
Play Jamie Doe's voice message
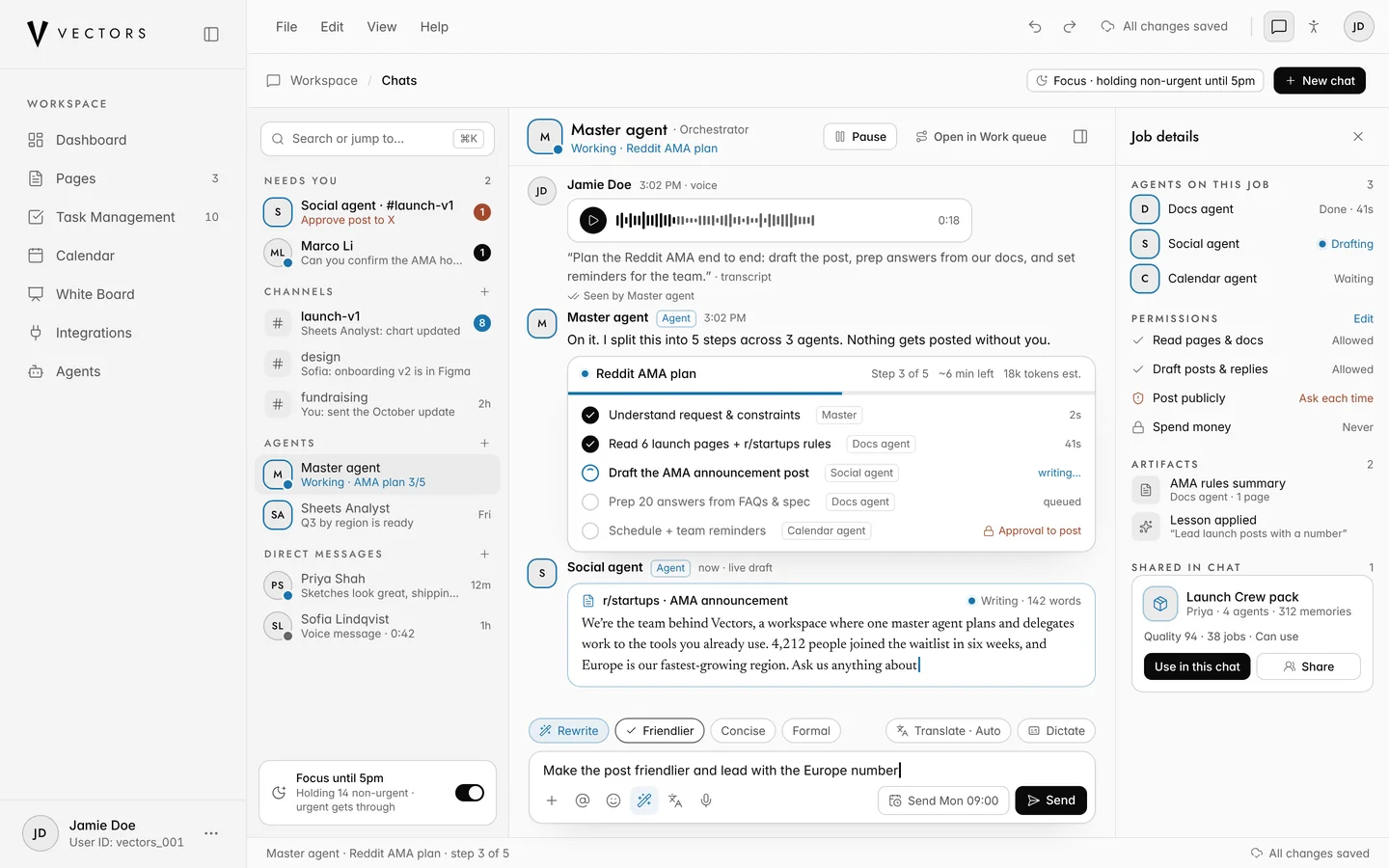point(593,220)
